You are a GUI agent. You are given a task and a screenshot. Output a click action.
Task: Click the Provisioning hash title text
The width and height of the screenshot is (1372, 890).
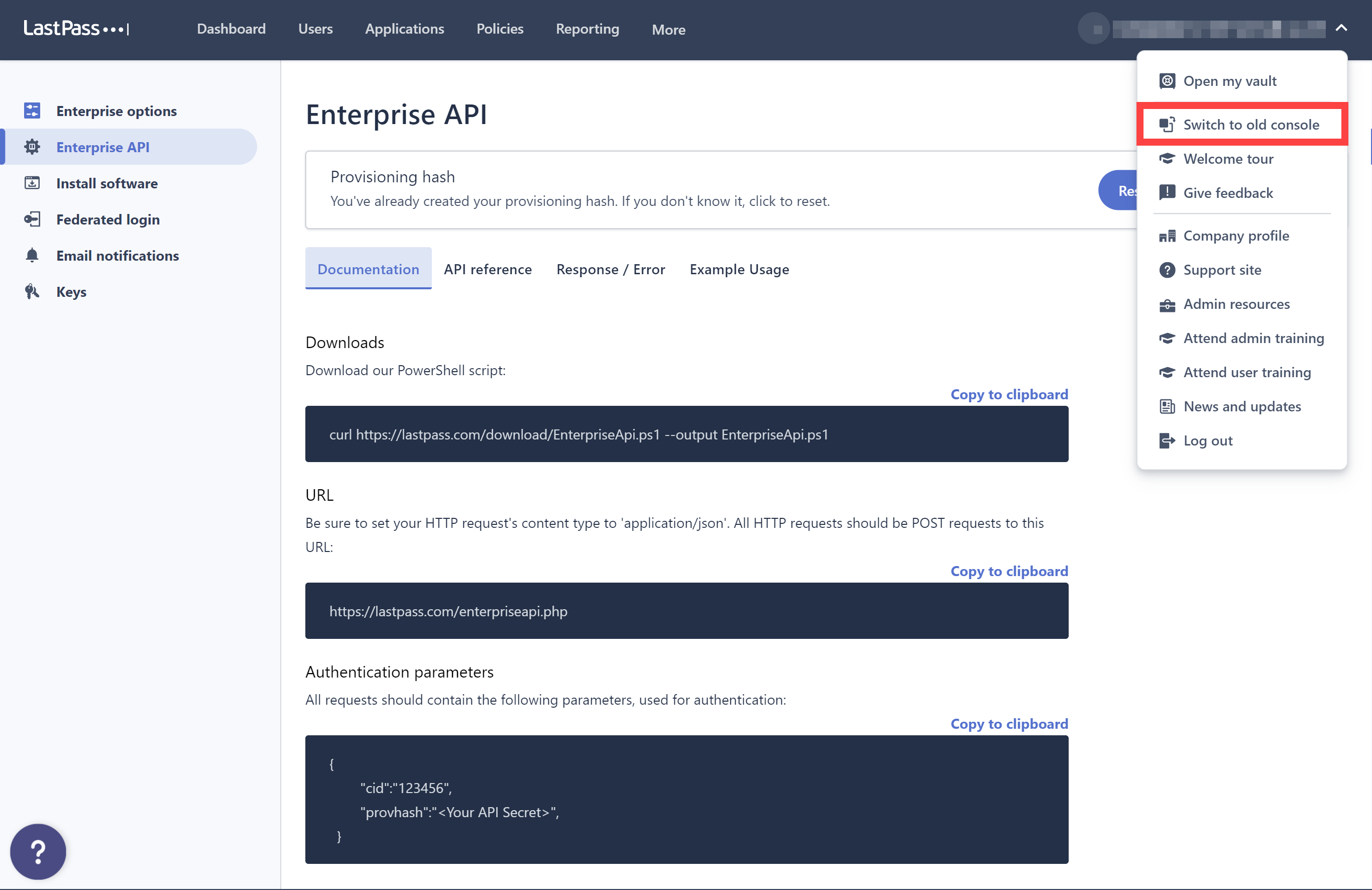click(x=393, y=176)
